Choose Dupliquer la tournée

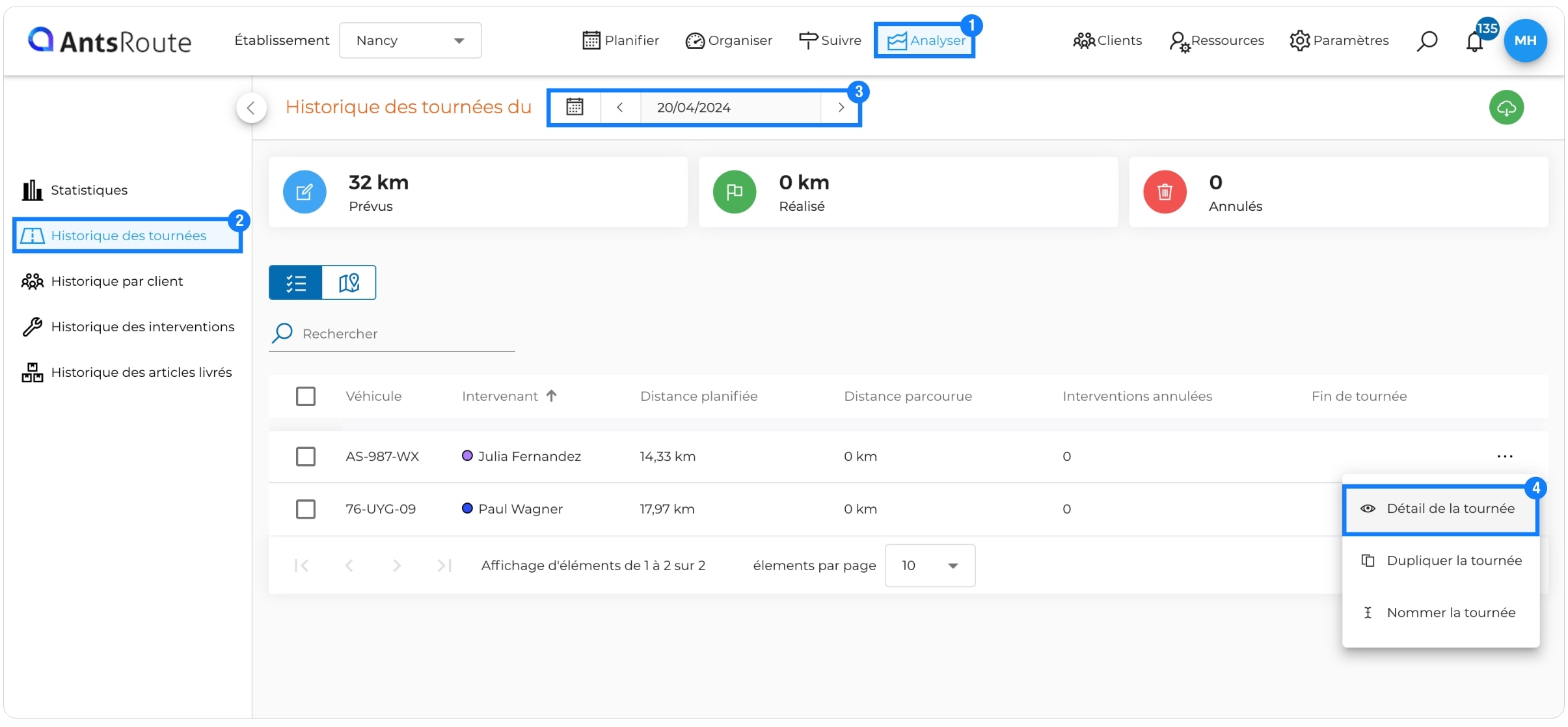(1440, 561)
